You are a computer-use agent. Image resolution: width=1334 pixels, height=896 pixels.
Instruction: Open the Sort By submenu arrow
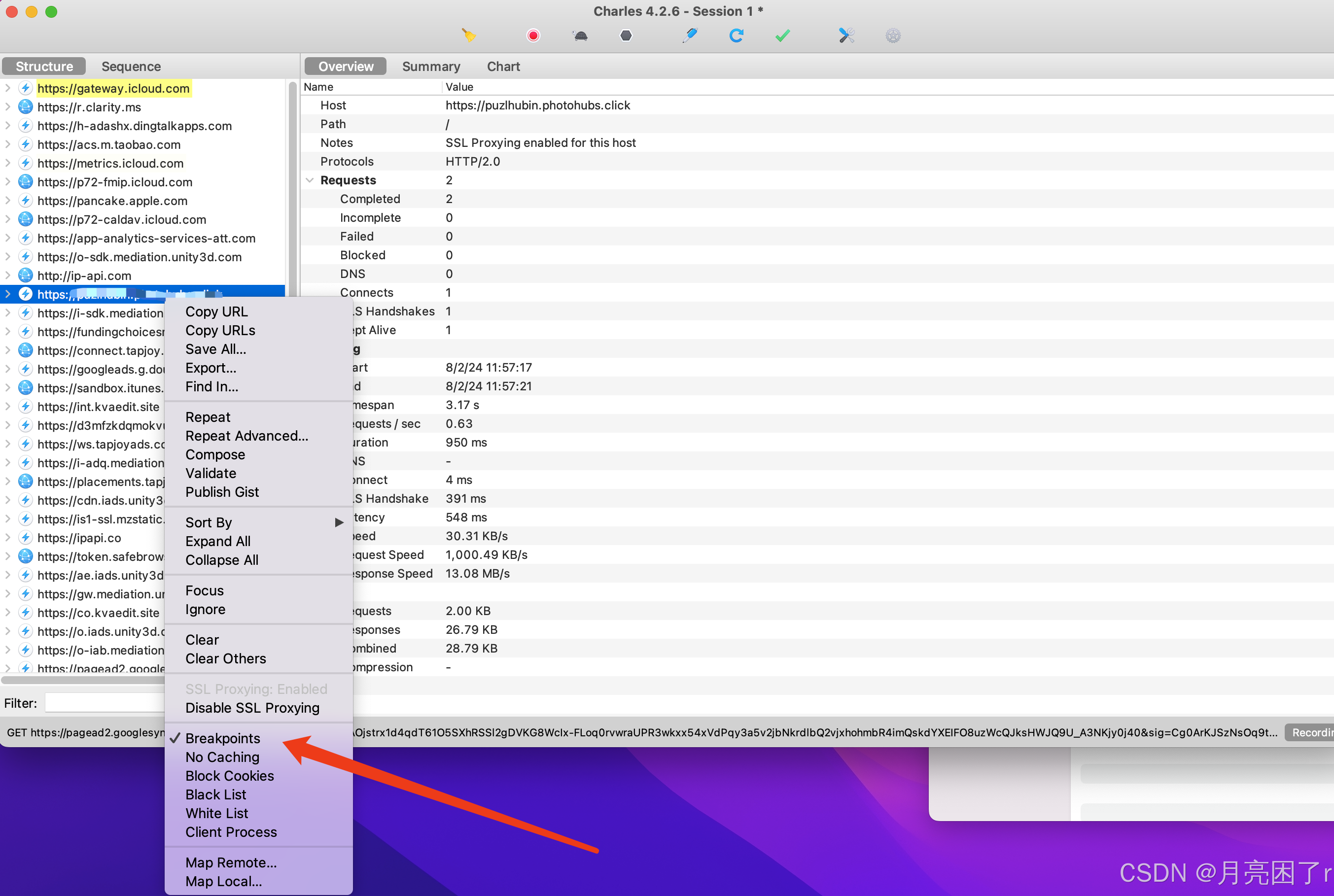(340, 522)
